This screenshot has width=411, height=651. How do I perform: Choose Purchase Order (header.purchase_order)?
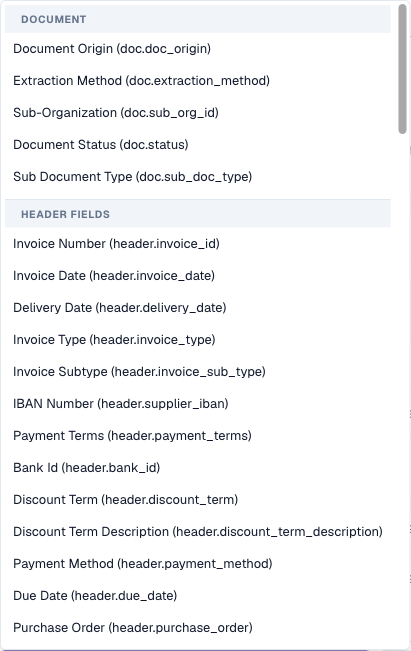[x=198, y=627]
